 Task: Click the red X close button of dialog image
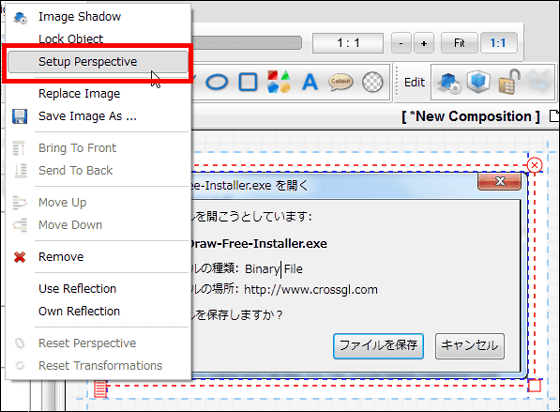click(500, 181)
